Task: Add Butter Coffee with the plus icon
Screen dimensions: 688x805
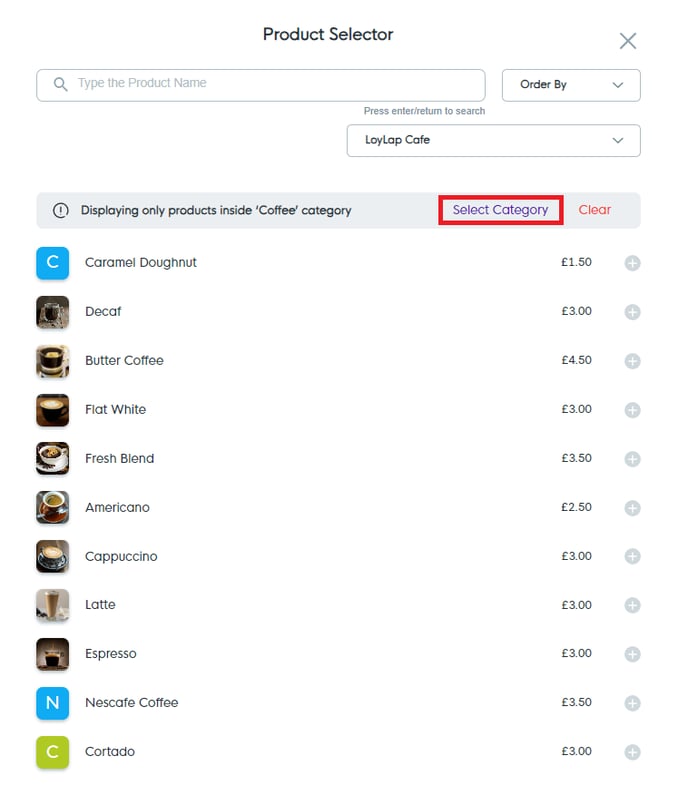Action: point(632,360)
